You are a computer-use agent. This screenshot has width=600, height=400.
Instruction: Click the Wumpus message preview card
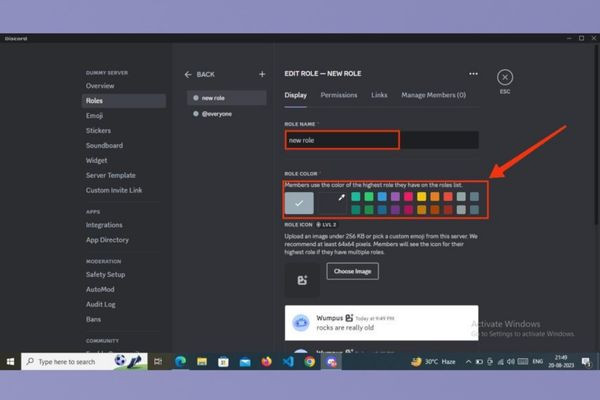382,323
